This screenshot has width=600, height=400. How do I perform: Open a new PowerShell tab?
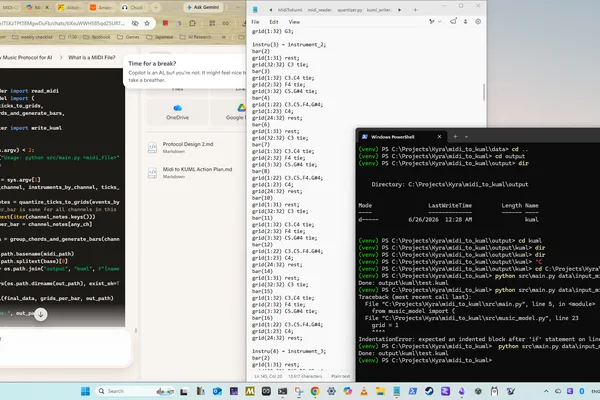point(455,137)
